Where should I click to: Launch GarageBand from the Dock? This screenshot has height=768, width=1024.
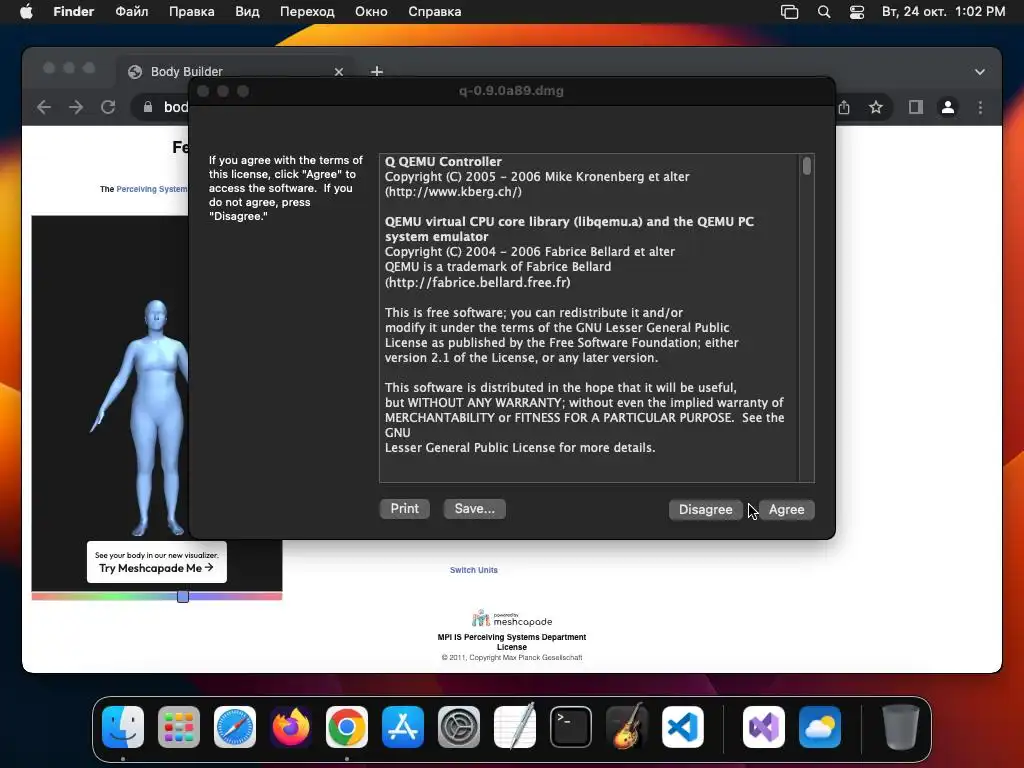click(627, 727)
